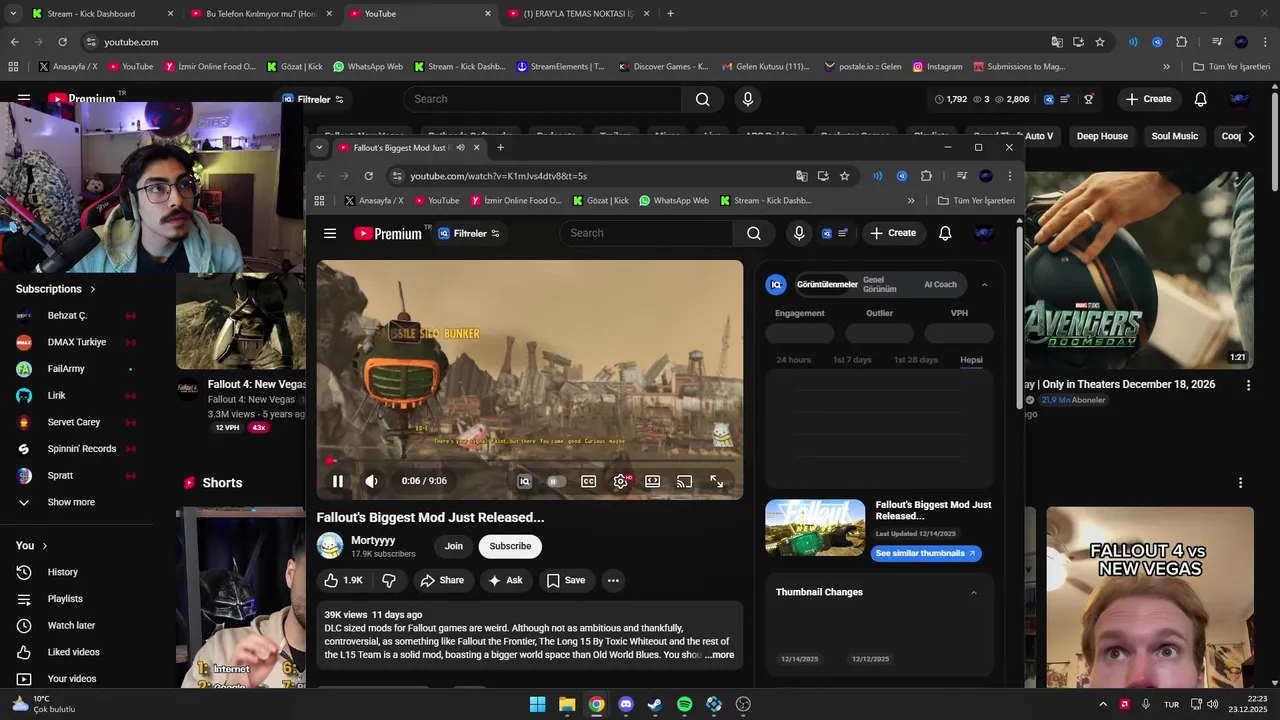Open notifications bell in front window
The width and height of the screenshot is (1280, 720).
coord(945,233)
